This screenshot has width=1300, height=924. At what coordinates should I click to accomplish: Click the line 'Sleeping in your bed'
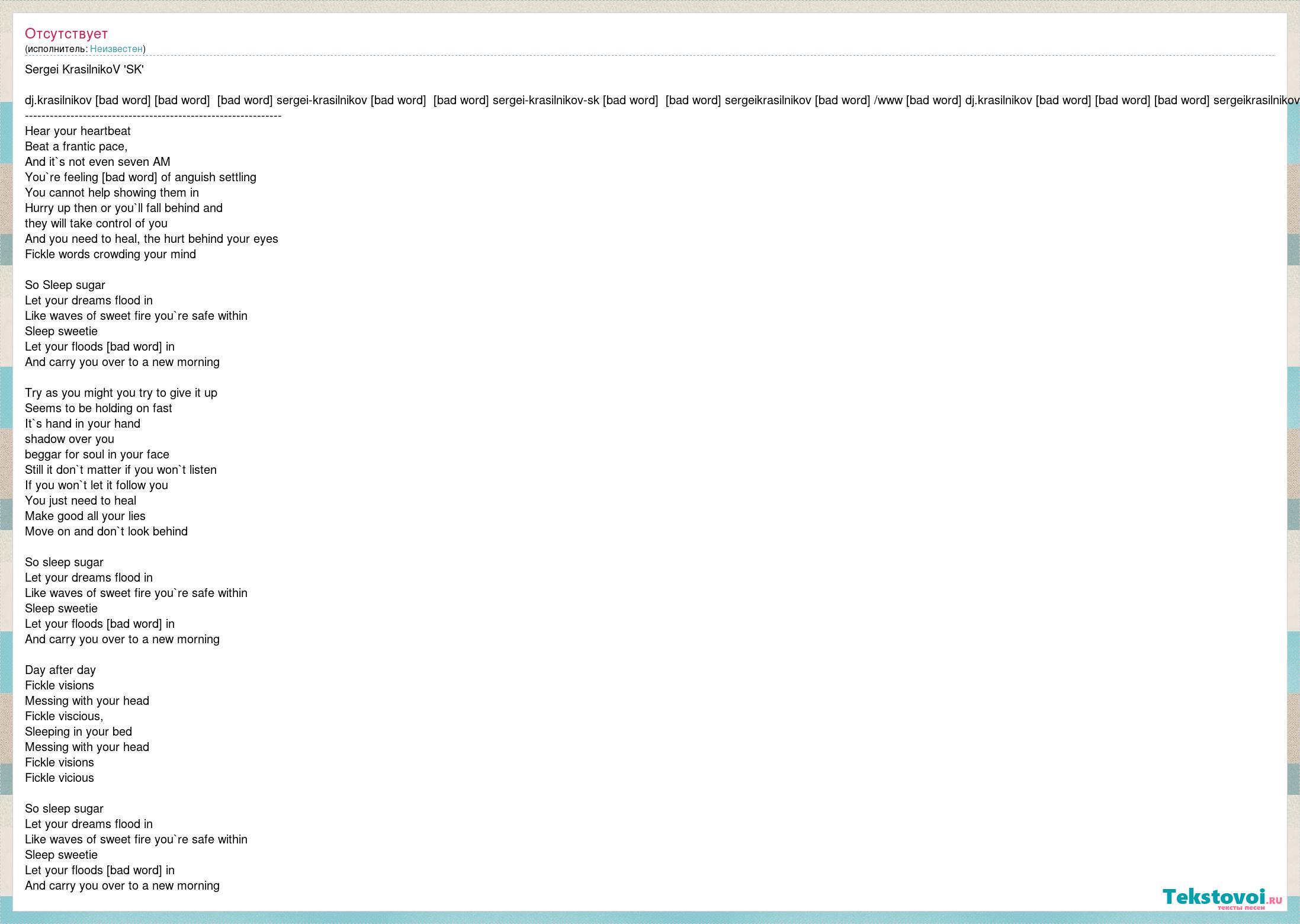pyautogui.click(x=78, y=731)
